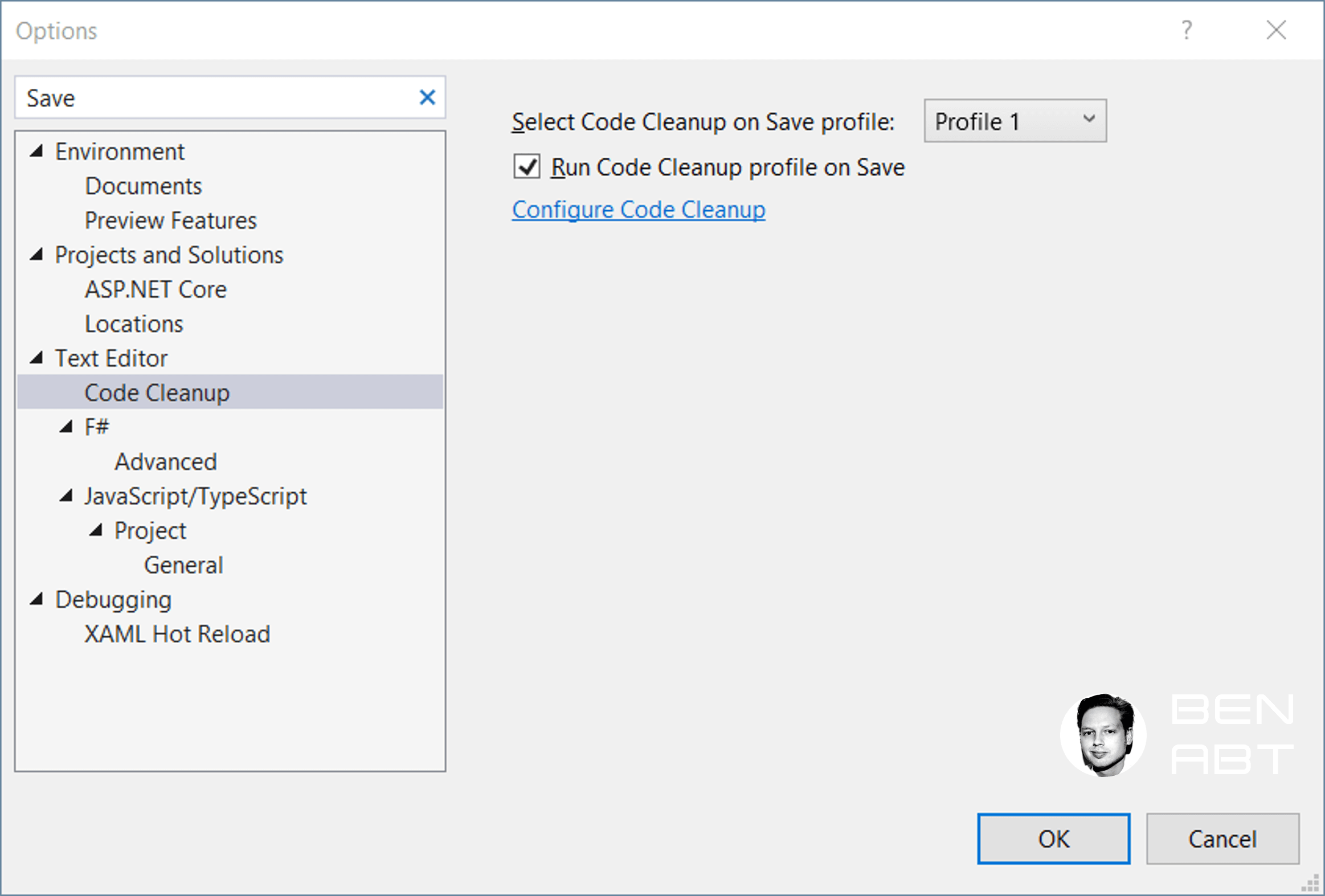The height and width of the screenshot is (896, 1325).
Task: Confirm changes with the OK button
Action: pyautogui.click(x=1053, y=838)
